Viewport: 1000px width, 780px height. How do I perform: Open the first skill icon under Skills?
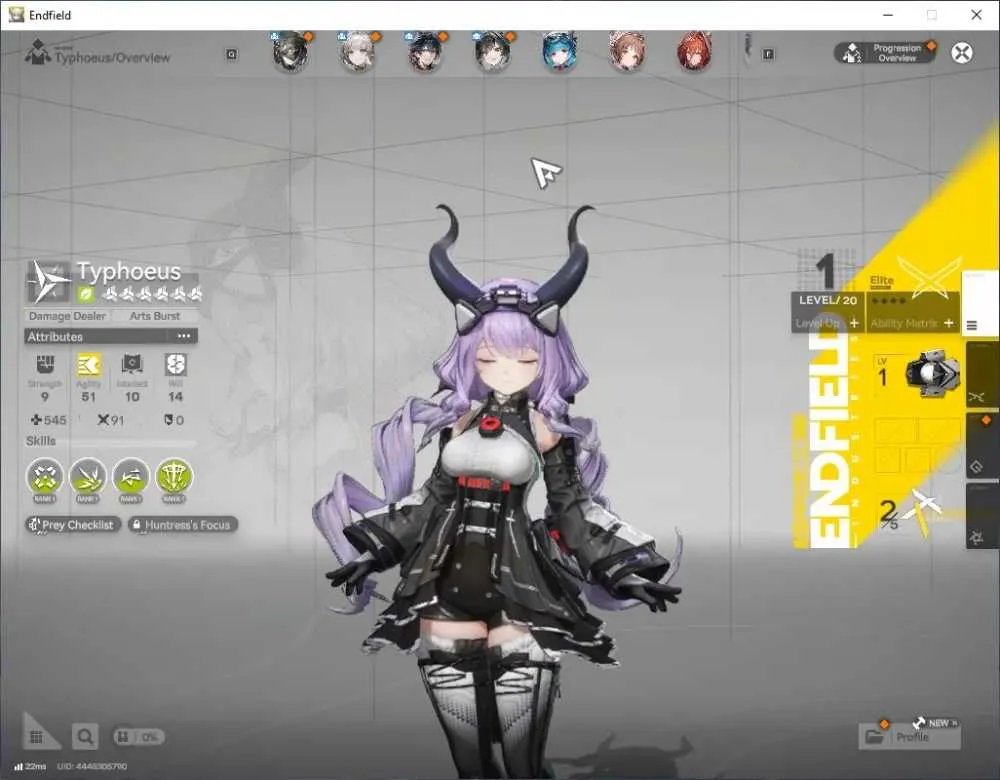45,477
